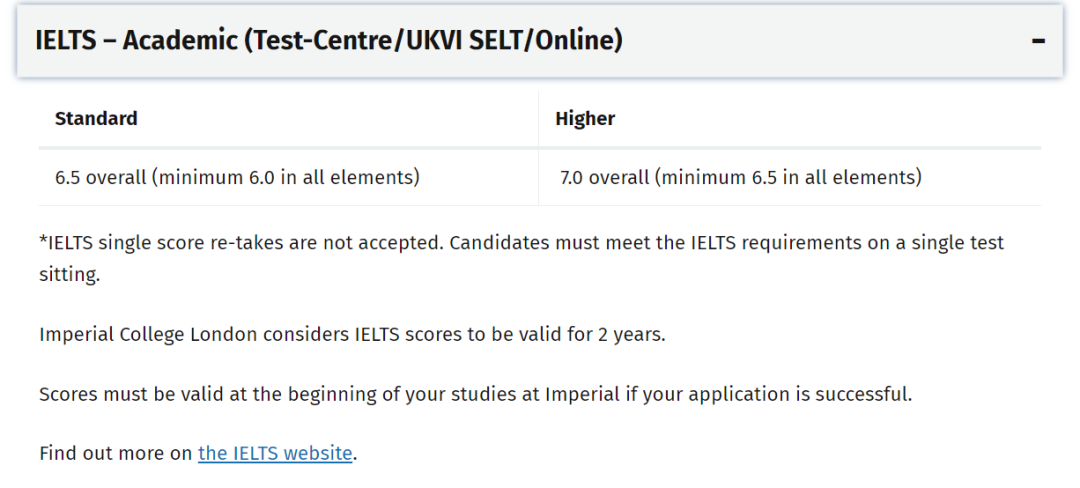The image size is (1080, 488).
Task: Click the 6.5 overall requirement cell
Action: pyautogui.click(x=237, y=178)
